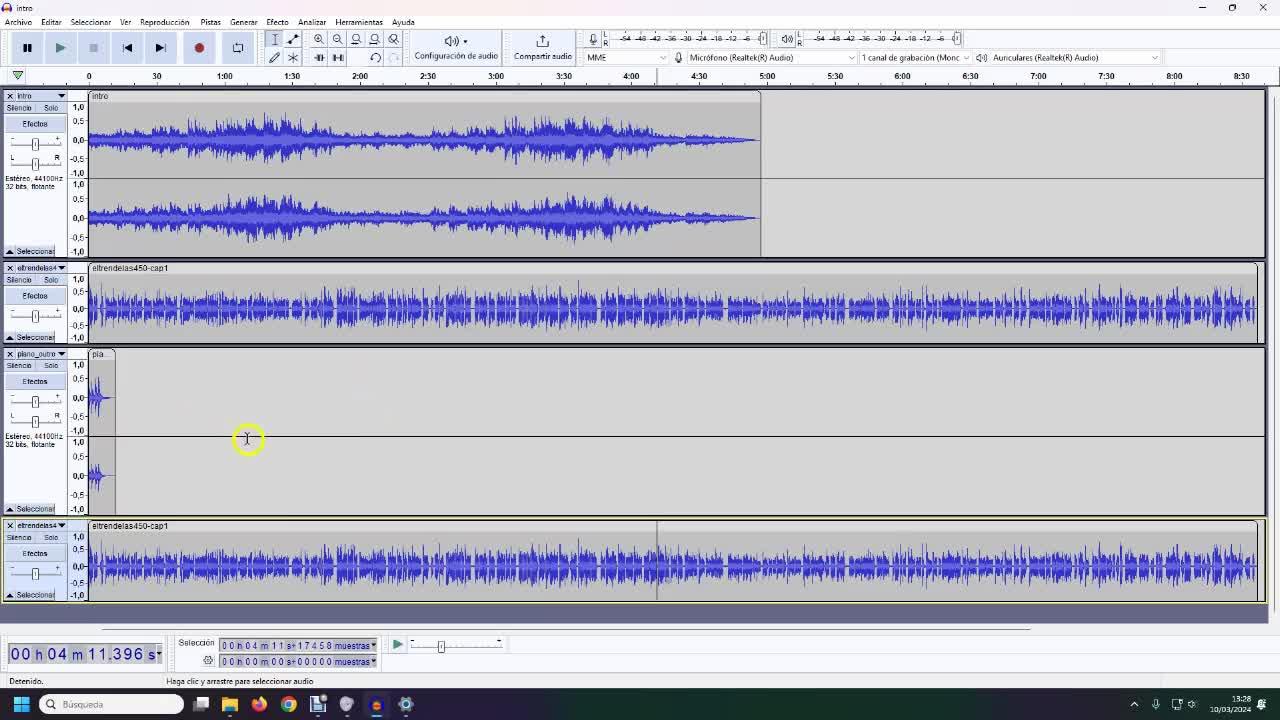Image resolution: width=1280 pixels, height=720 pixels.
Task: Mute the bottom eltrendelas4 track
Action: [x=19, y=538]
